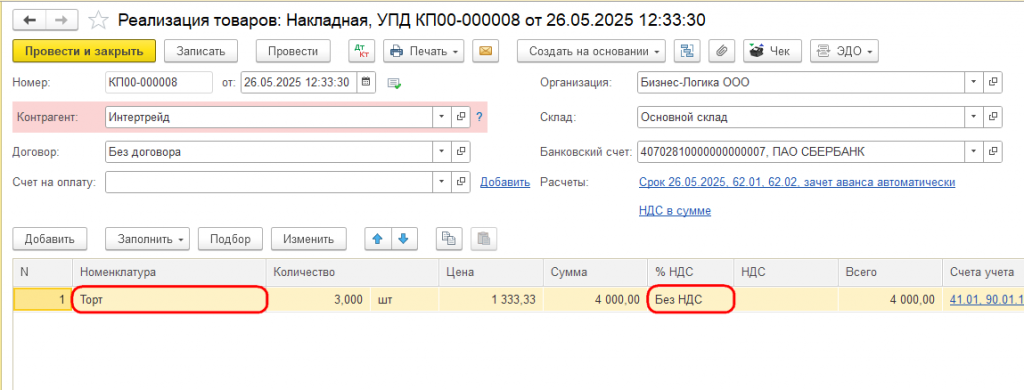
Task: Click Изменить button
Action: [309, 239]
